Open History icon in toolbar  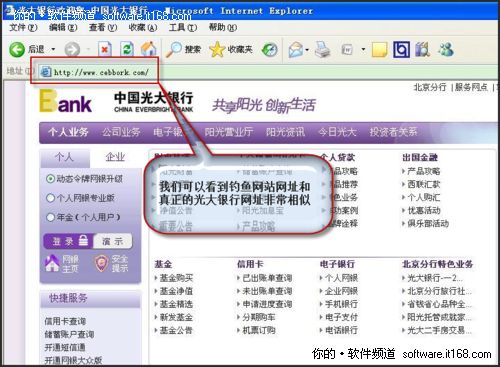click(x=269, y=50)
